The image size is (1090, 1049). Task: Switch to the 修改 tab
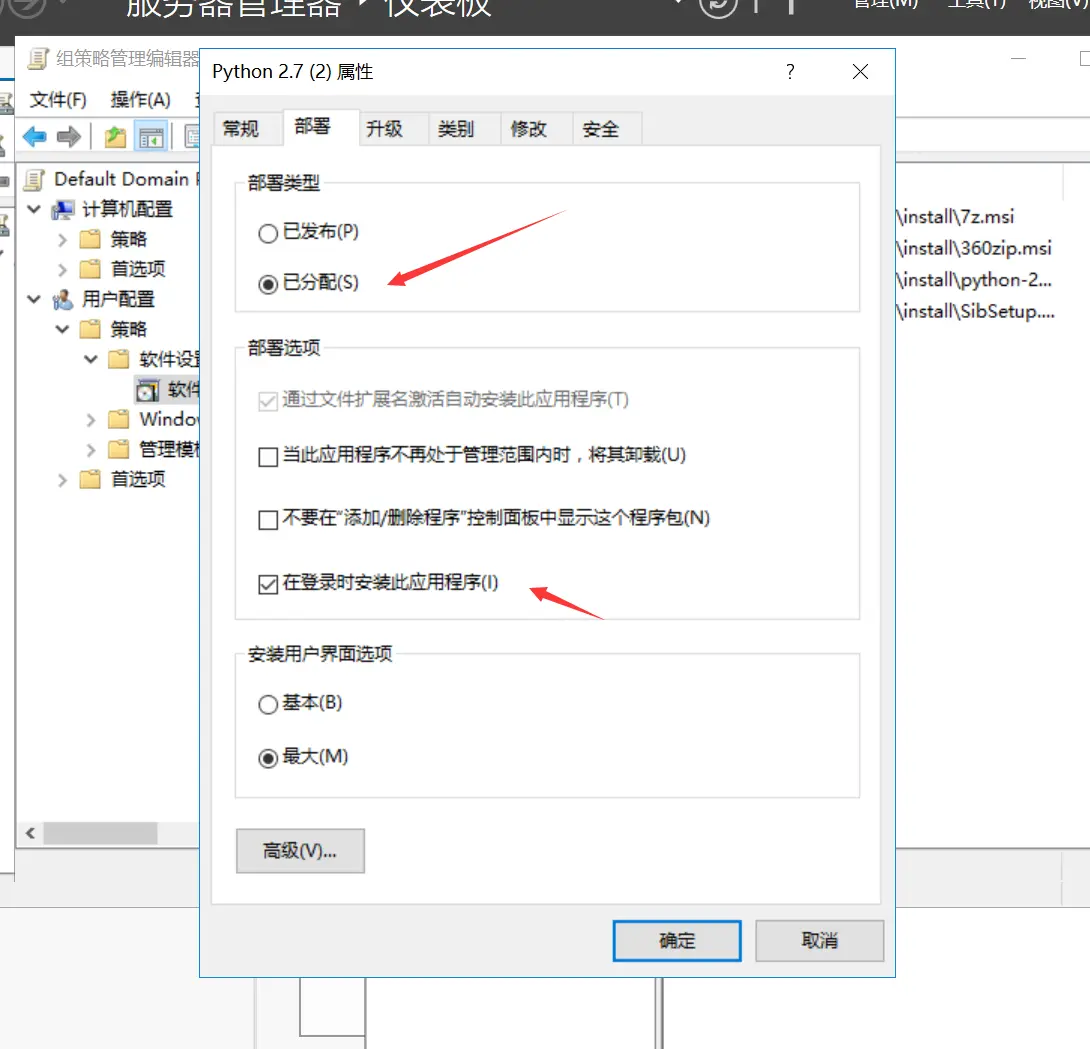tap(537, 129)
